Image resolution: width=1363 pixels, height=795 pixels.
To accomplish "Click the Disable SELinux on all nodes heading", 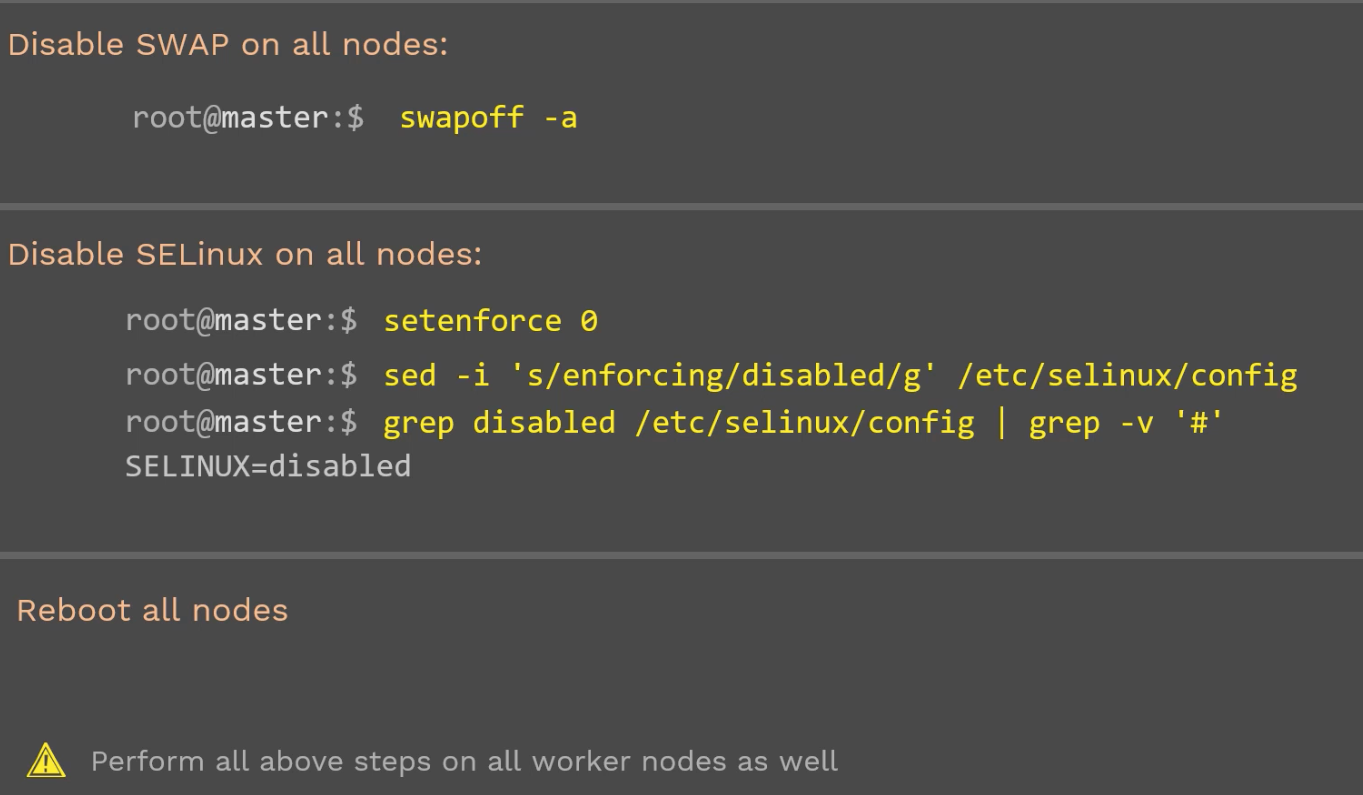I will tap(244, 255).
